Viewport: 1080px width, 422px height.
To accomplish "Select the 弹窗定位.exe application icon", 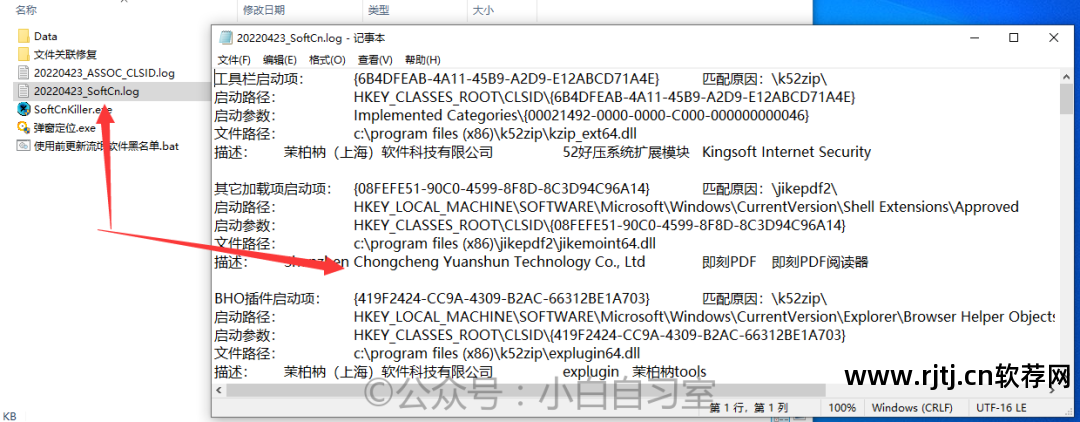I will click(23, 127).
